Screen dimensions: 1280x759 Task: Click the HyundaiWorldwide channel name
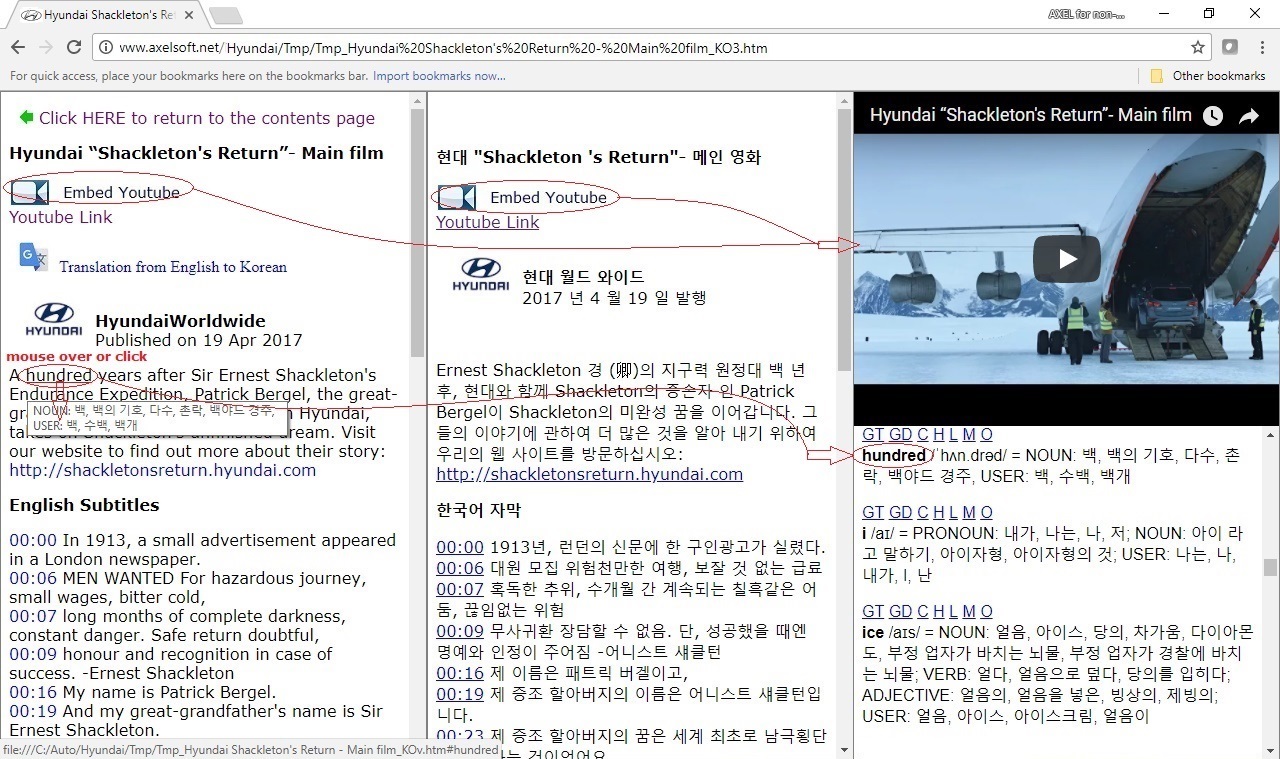tap(180, 321)
